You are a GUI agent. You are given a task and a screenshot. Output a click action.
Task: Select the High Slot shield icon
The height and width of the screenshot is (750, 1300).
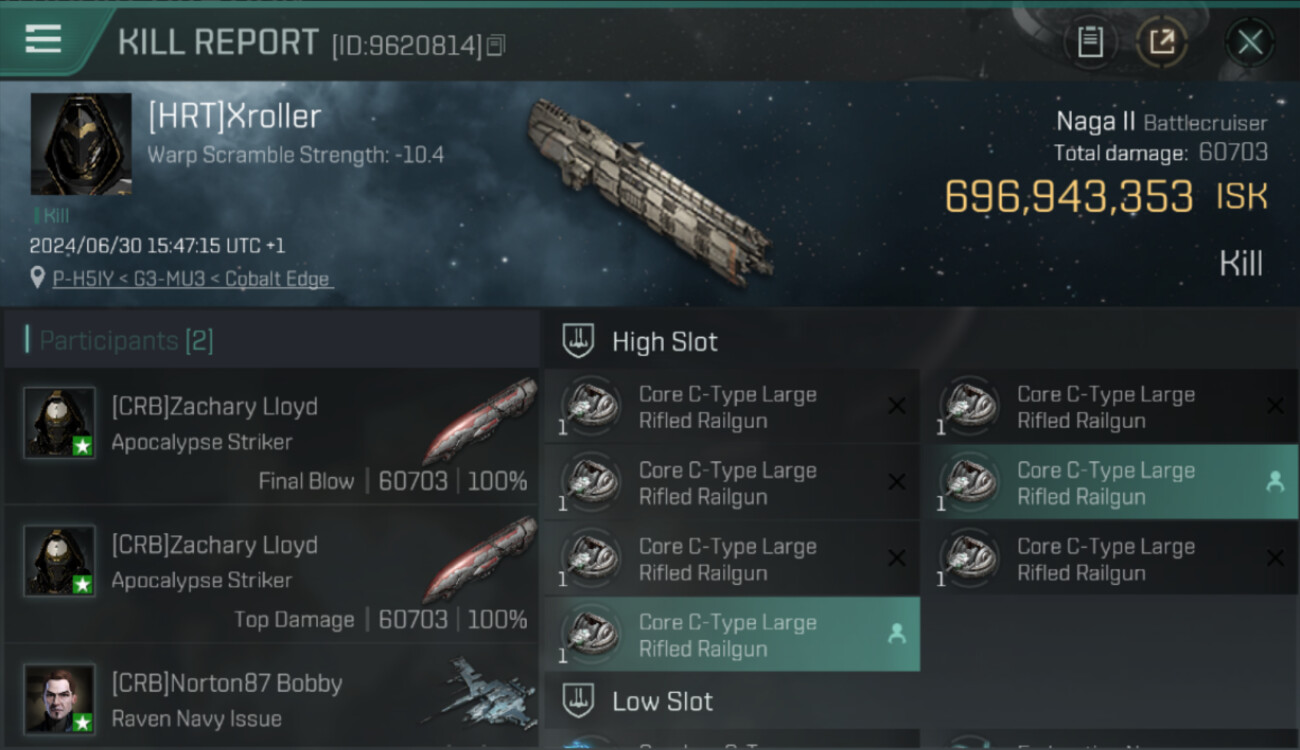coord(579,341)
